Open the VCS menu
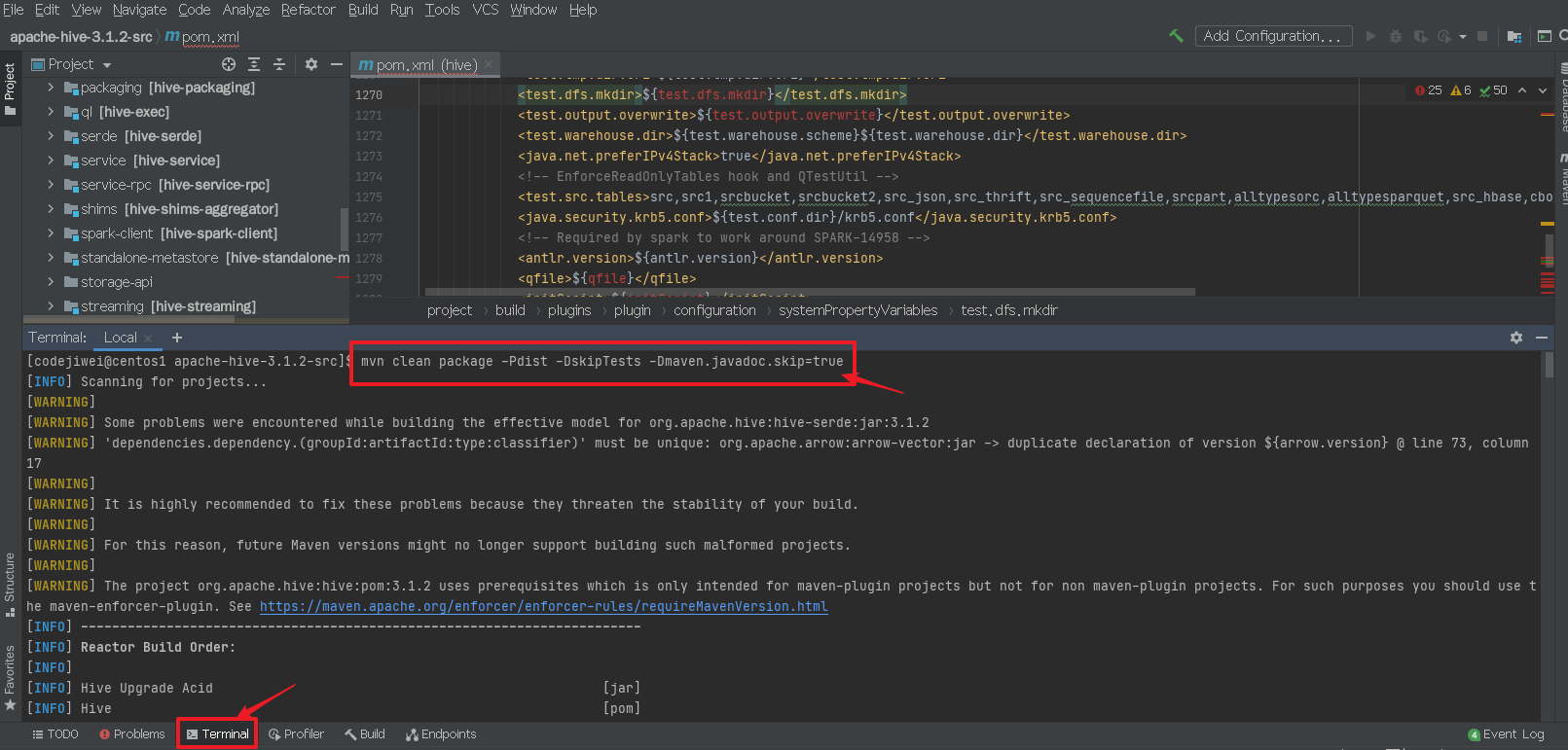Screen dimensions: 1568x750 [486, 10]
